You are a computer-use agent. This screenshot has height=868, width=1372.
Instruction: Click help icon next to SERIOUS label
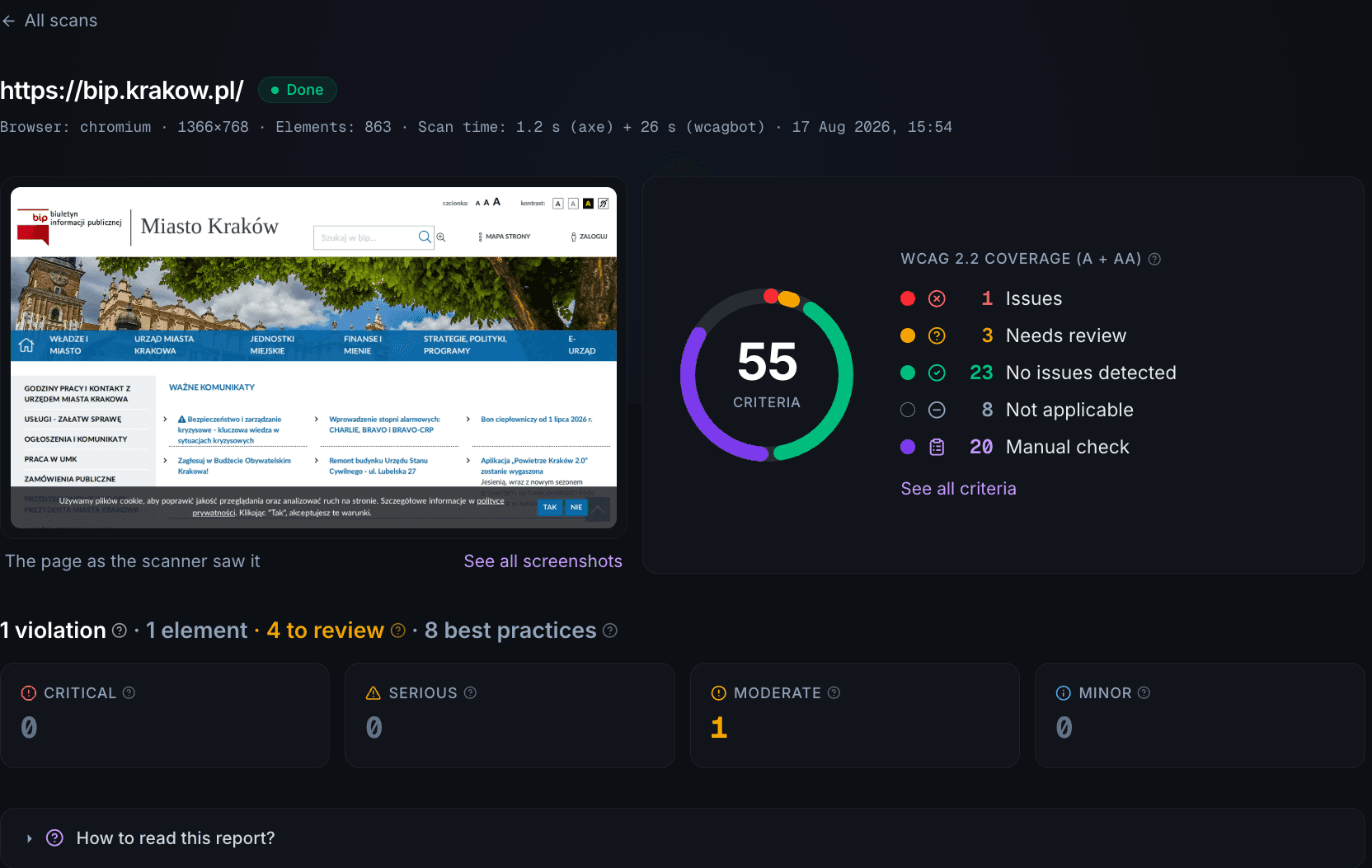pyautogui.click(x=470, y=693)
